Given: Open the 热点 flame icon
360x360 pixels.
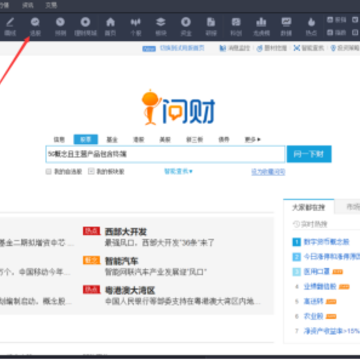Looking at the screenshot, I should 311,27.
